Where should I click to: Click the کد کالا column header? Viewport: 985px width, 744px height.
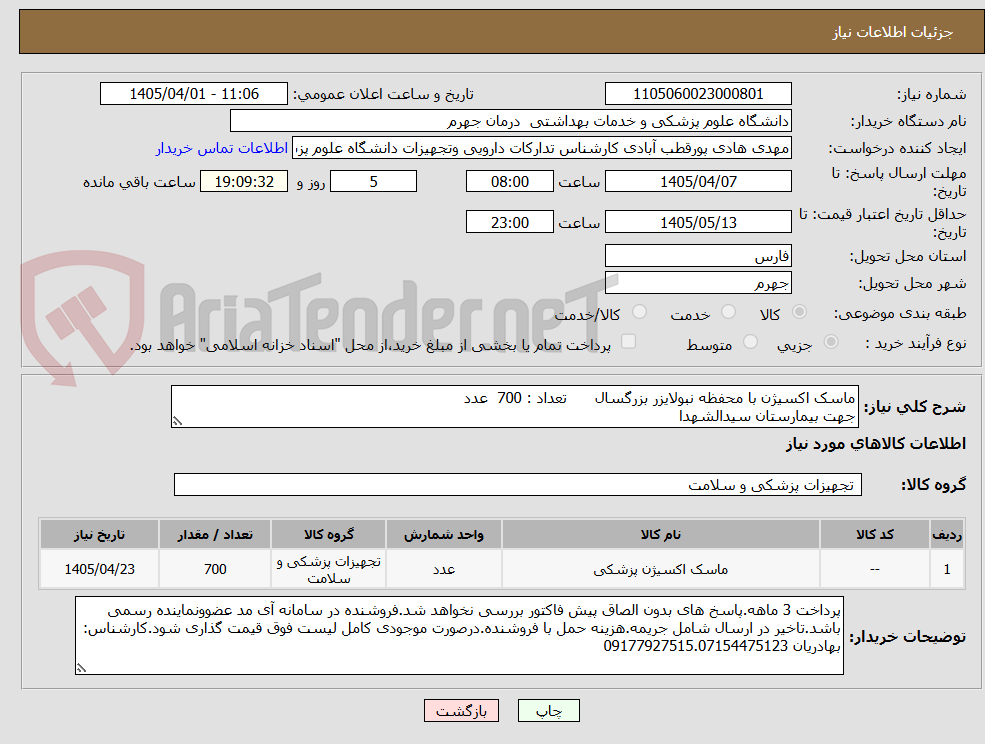coord(874,534)
